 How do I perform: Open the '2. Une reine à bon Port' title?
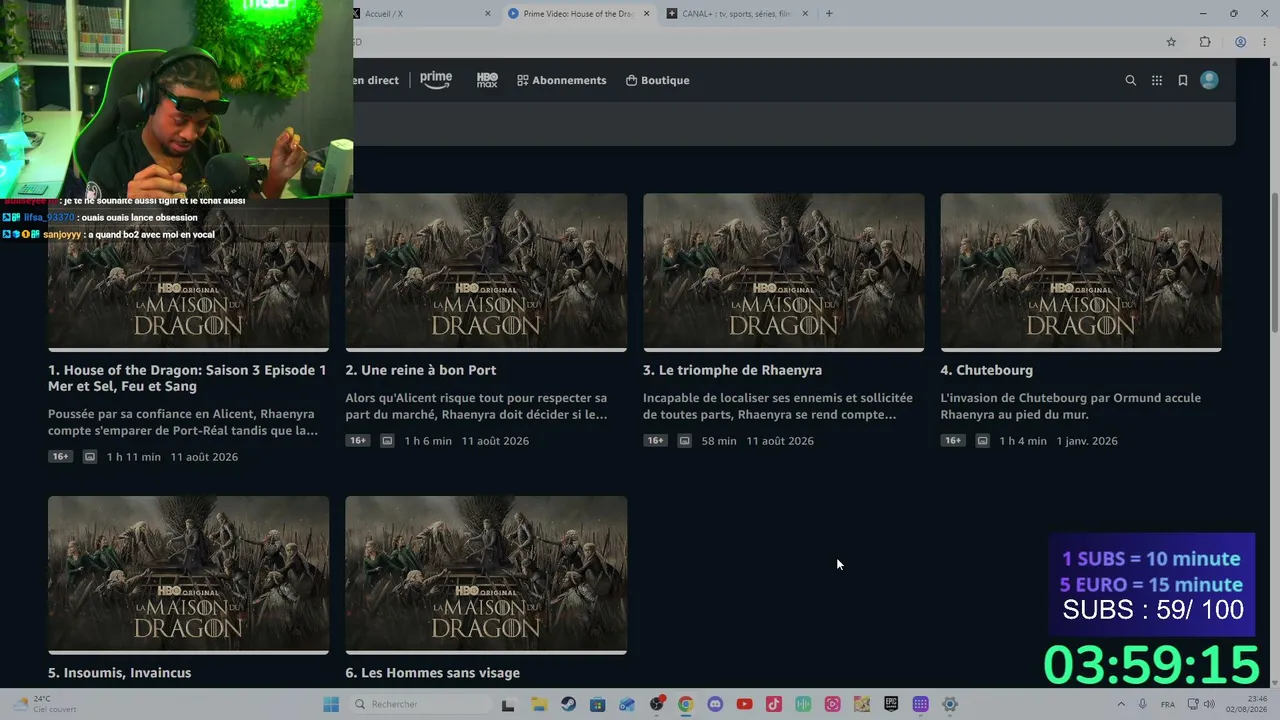pyautogui.click(x=421, y=370)
